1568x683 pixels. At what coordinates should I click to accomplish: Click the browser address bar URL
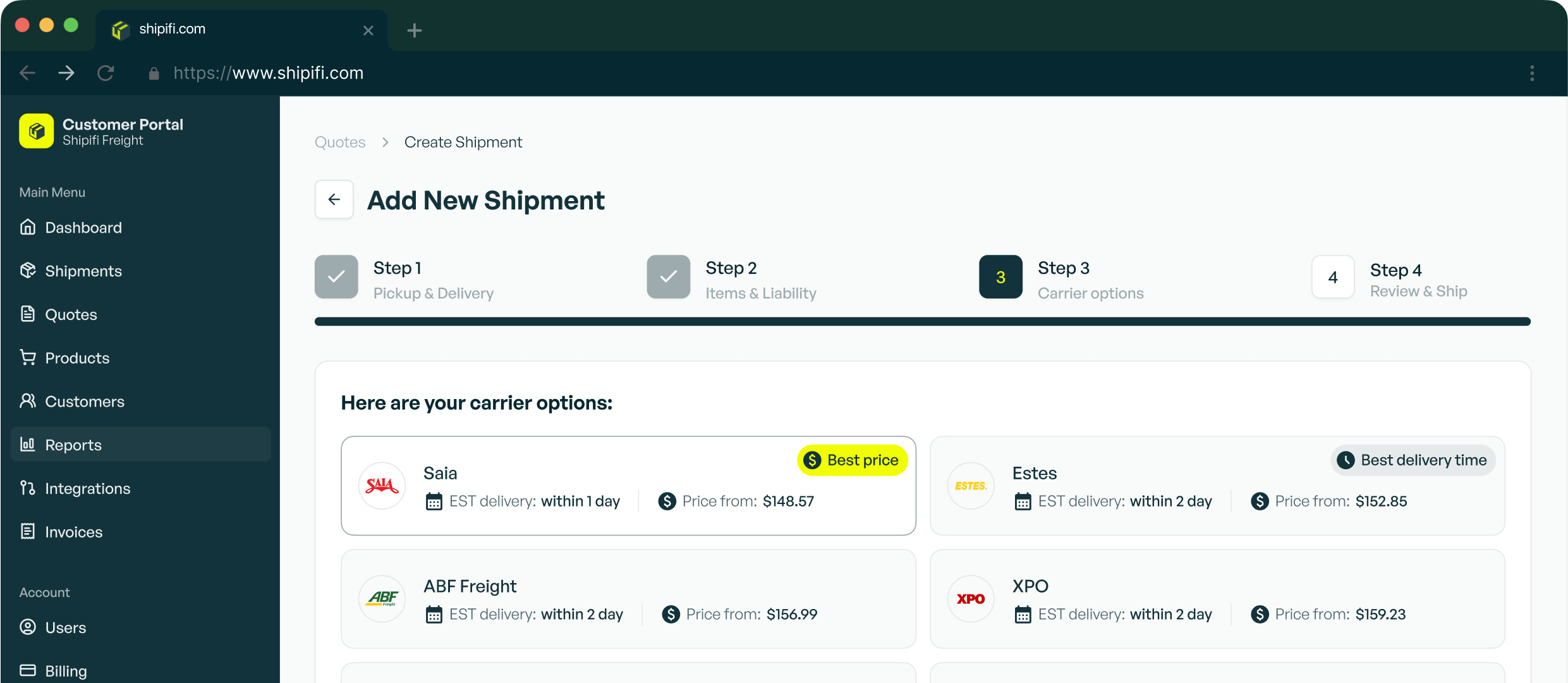click(268, 73)
